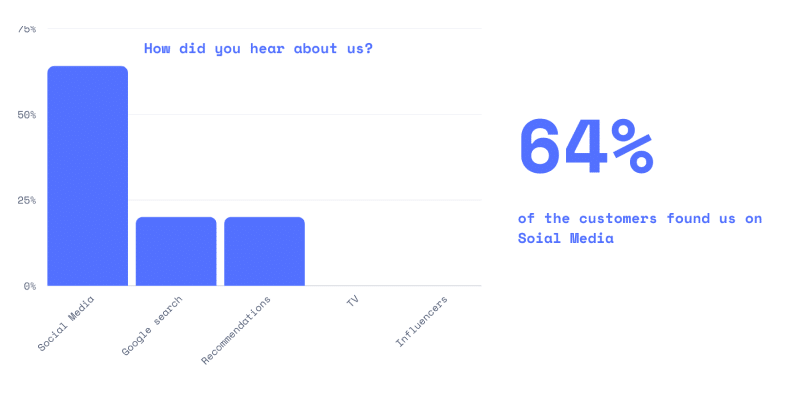
Task: Select the Google search bar
Action: [176, 252]
